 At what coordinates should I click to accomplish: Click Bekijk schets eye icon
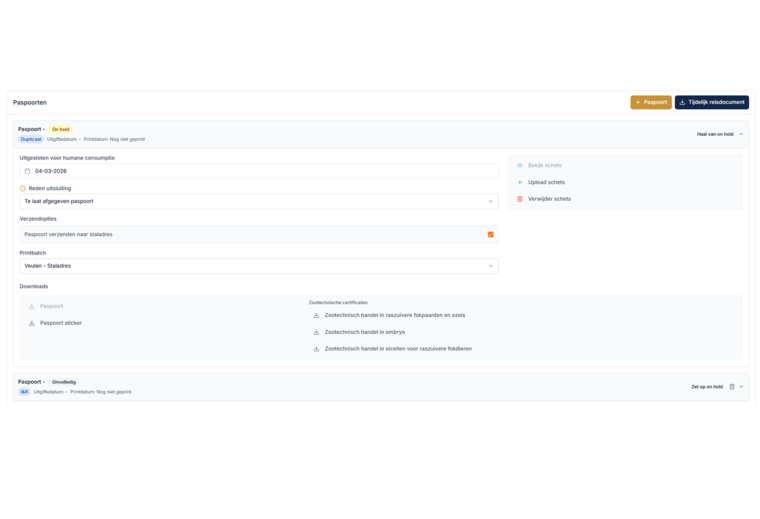point(520,166)
